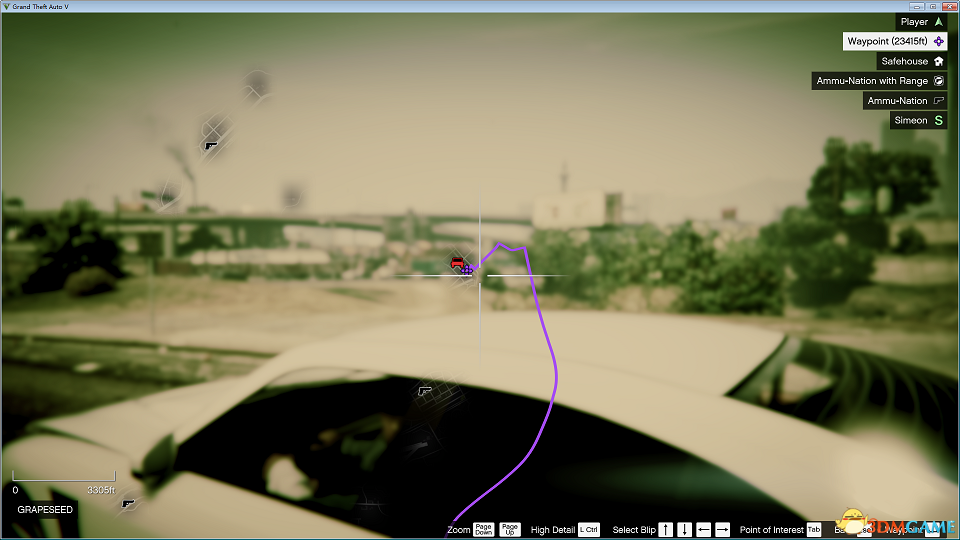Click the Page Up zoom key

tap(509, 530)
